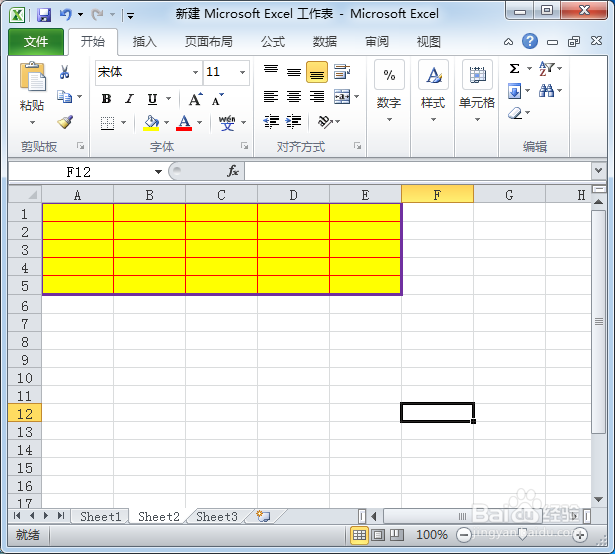Screen dimensions: 615x554
Task: Click the Clear eraser icon
Action: tap(515, 113)
